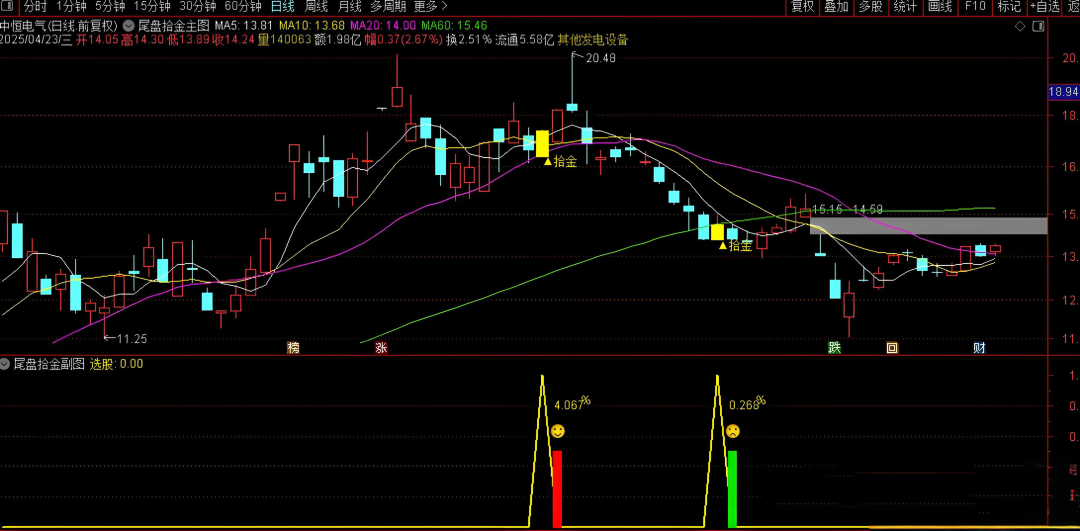Toggle the 叠加 overlay option

836,7
